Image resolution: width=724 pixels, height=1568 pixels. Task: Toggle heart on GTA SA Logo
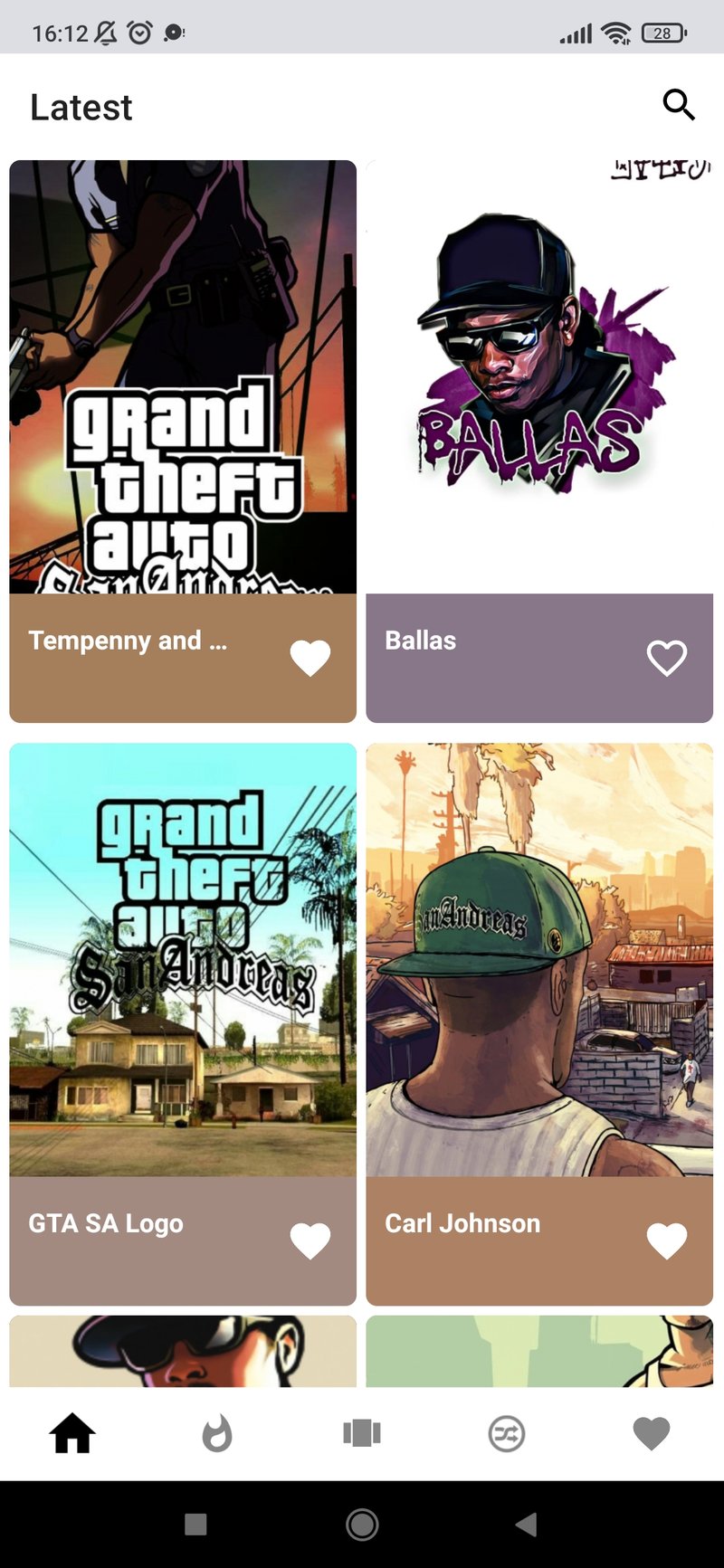pos(310,1240)
